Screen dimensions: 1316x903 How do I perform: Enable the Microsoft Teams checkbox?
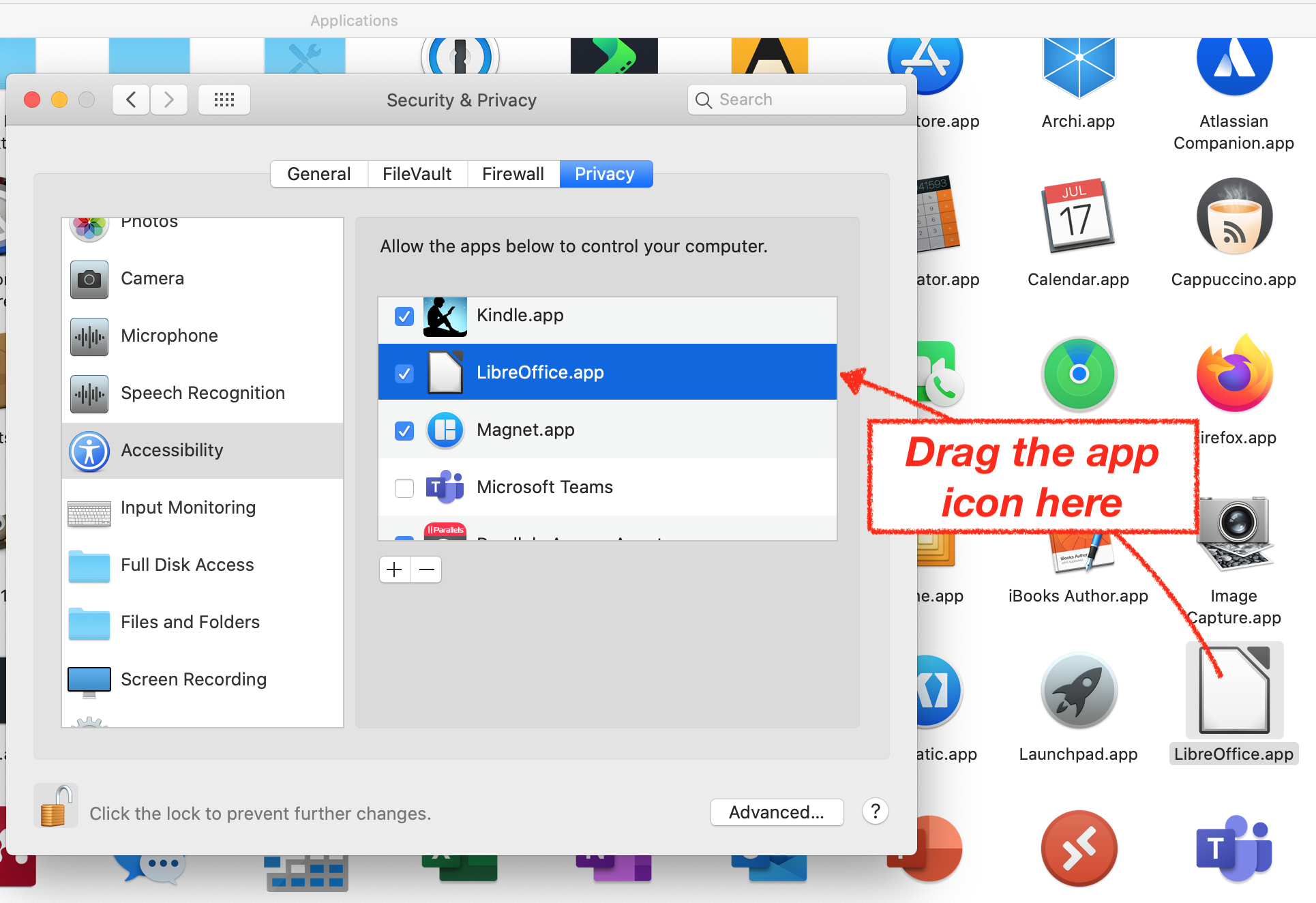(404, 488)
